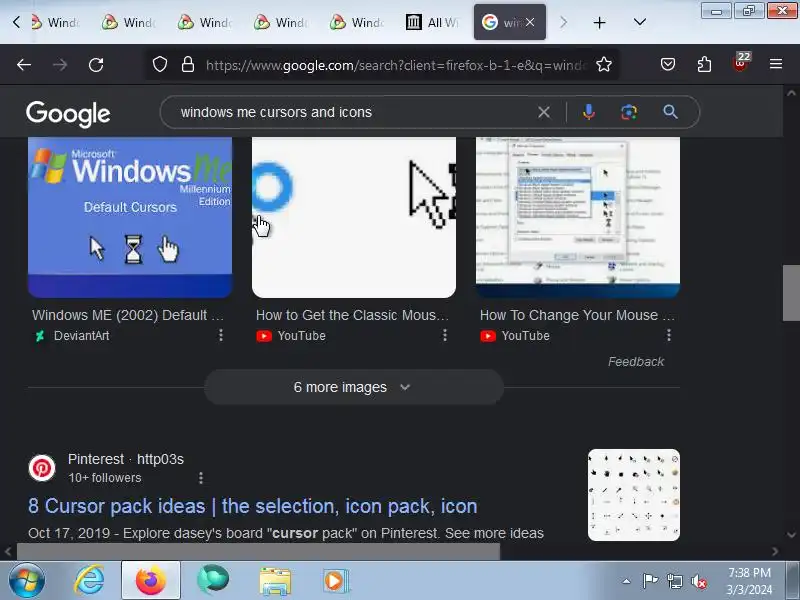The image size is (800, 600).
Task: Close the active Google tab
Action: 530,22
